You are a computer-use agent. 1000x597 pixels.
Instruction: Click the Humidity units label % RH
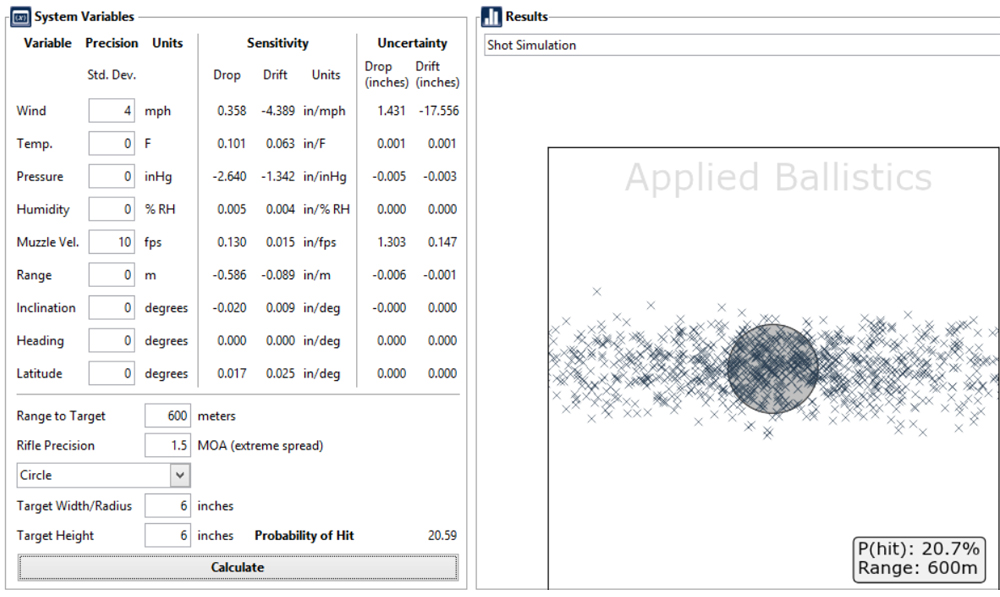pyautogui.click(x=159, y=209)
